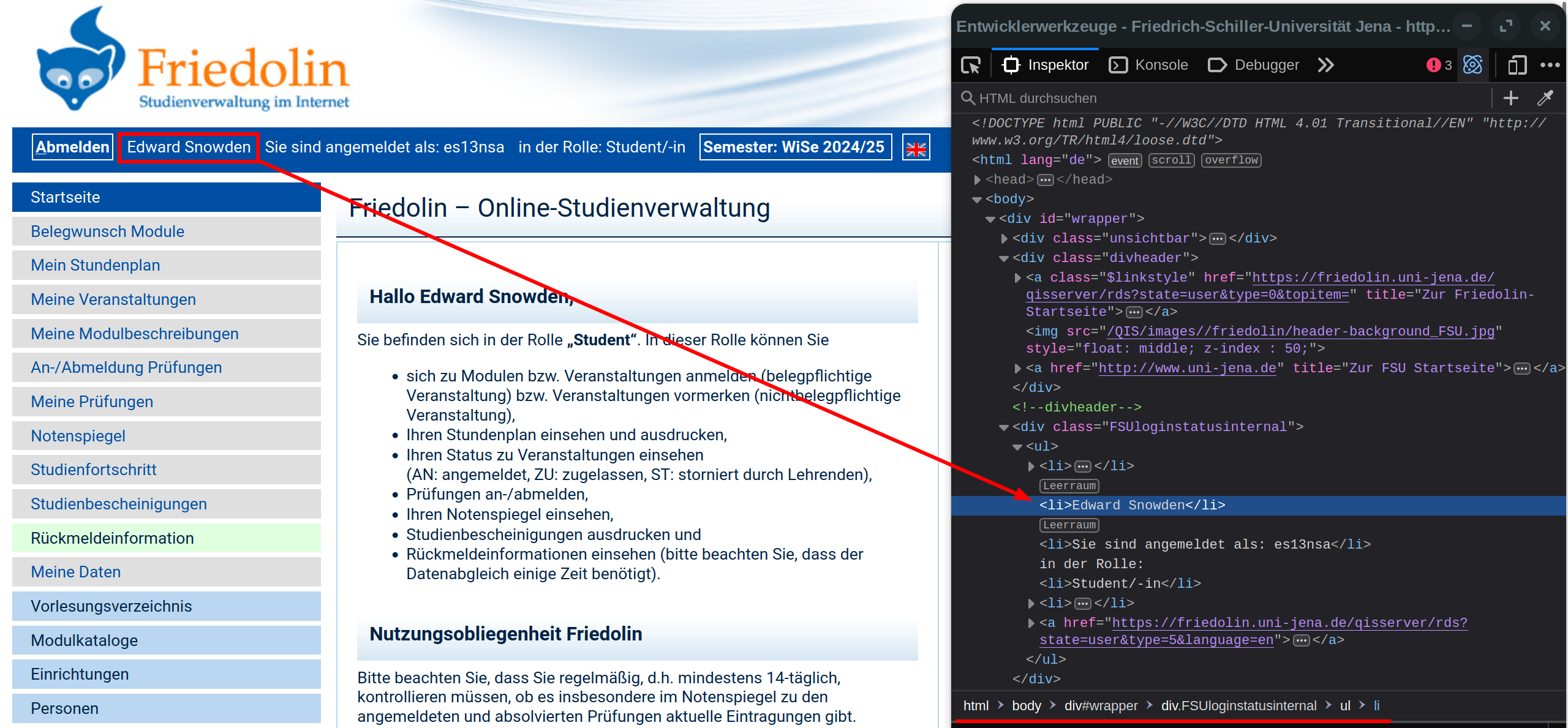Open Meine Modulbeschreibungen link
The width and height of the screenshot is (1568, 728).
pos(167,334)
